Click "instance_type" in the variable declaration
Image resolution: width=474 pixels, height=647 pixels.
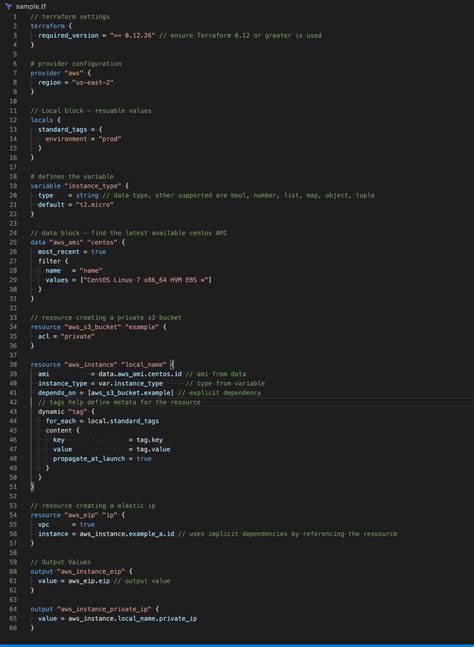click(92, 186)
